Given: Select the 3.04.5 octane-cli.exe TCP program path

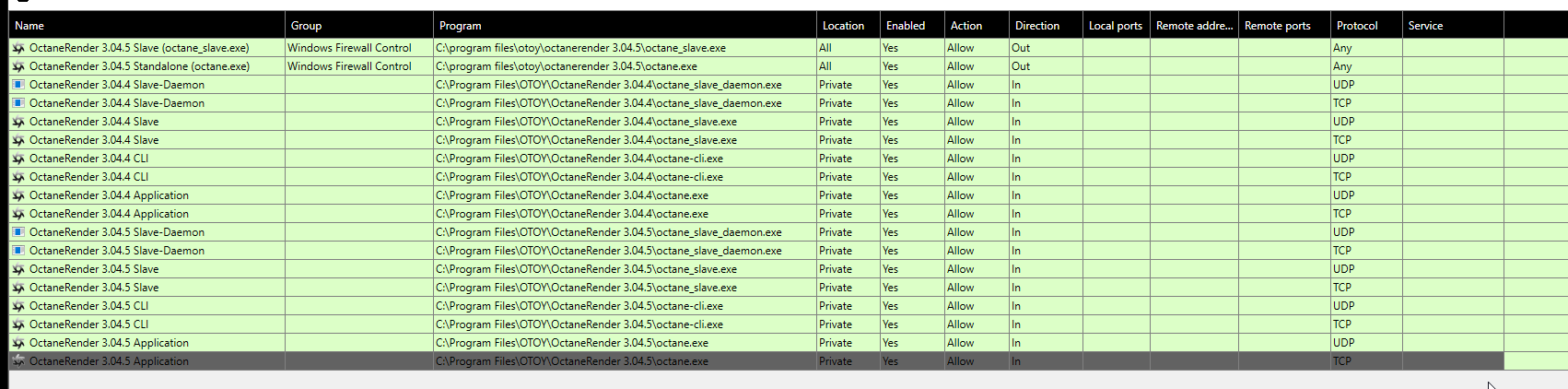Looking at the screenshot, I should pyautogui.click(x=579, y=324).
